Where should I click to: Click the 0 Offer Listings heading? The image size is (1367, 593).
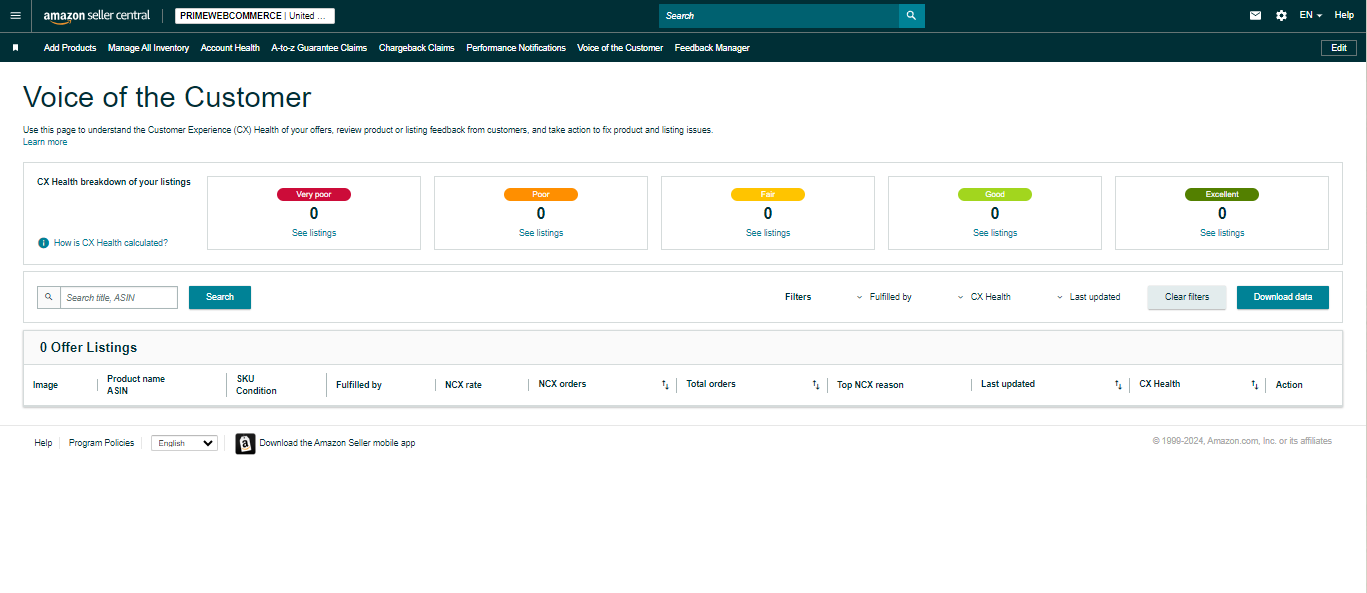click(x=88, y=347)
